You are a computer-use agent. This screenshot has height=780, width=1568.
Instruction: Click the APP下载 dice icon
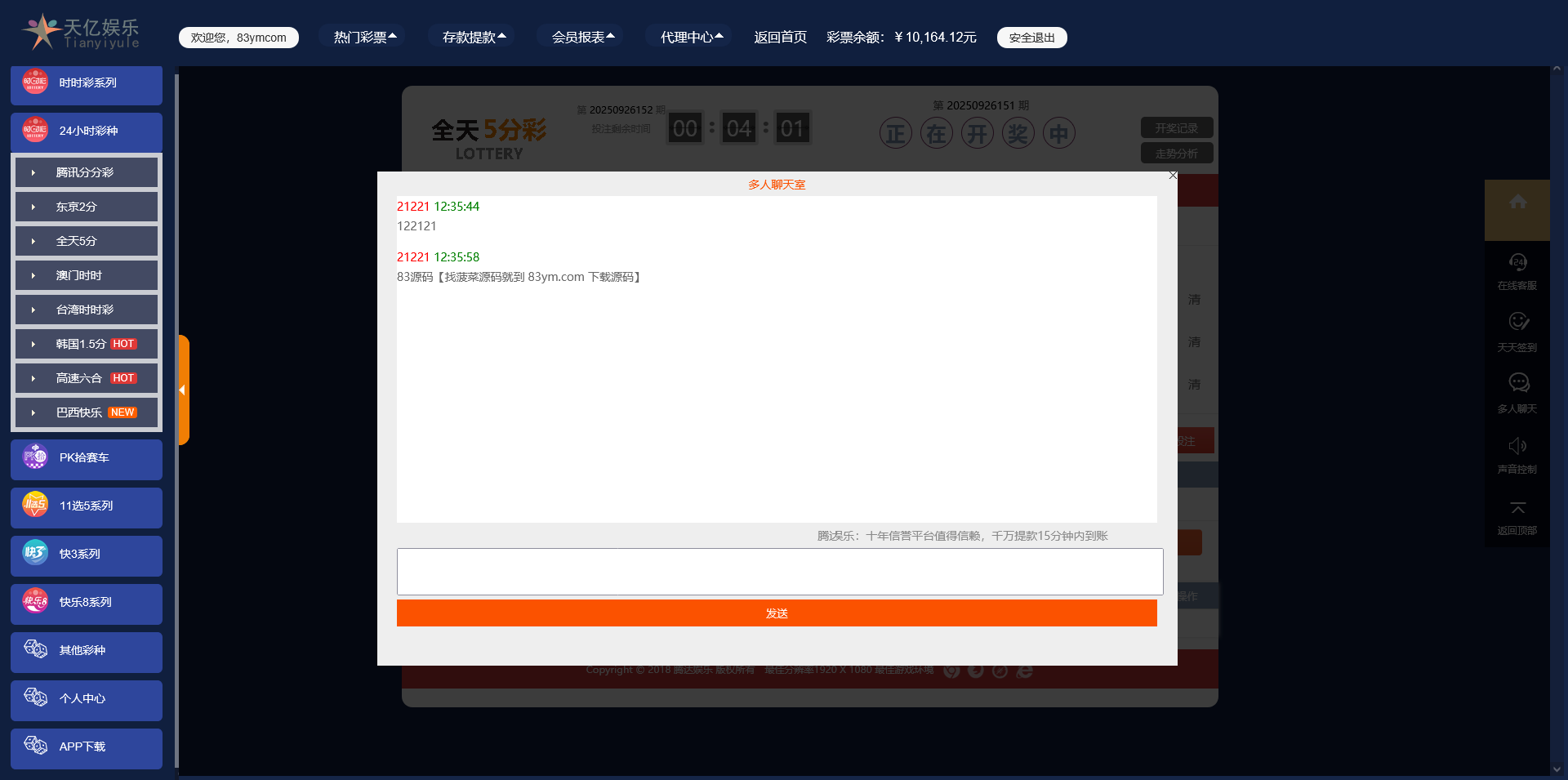pyautogui.click(x=35, y=746)
